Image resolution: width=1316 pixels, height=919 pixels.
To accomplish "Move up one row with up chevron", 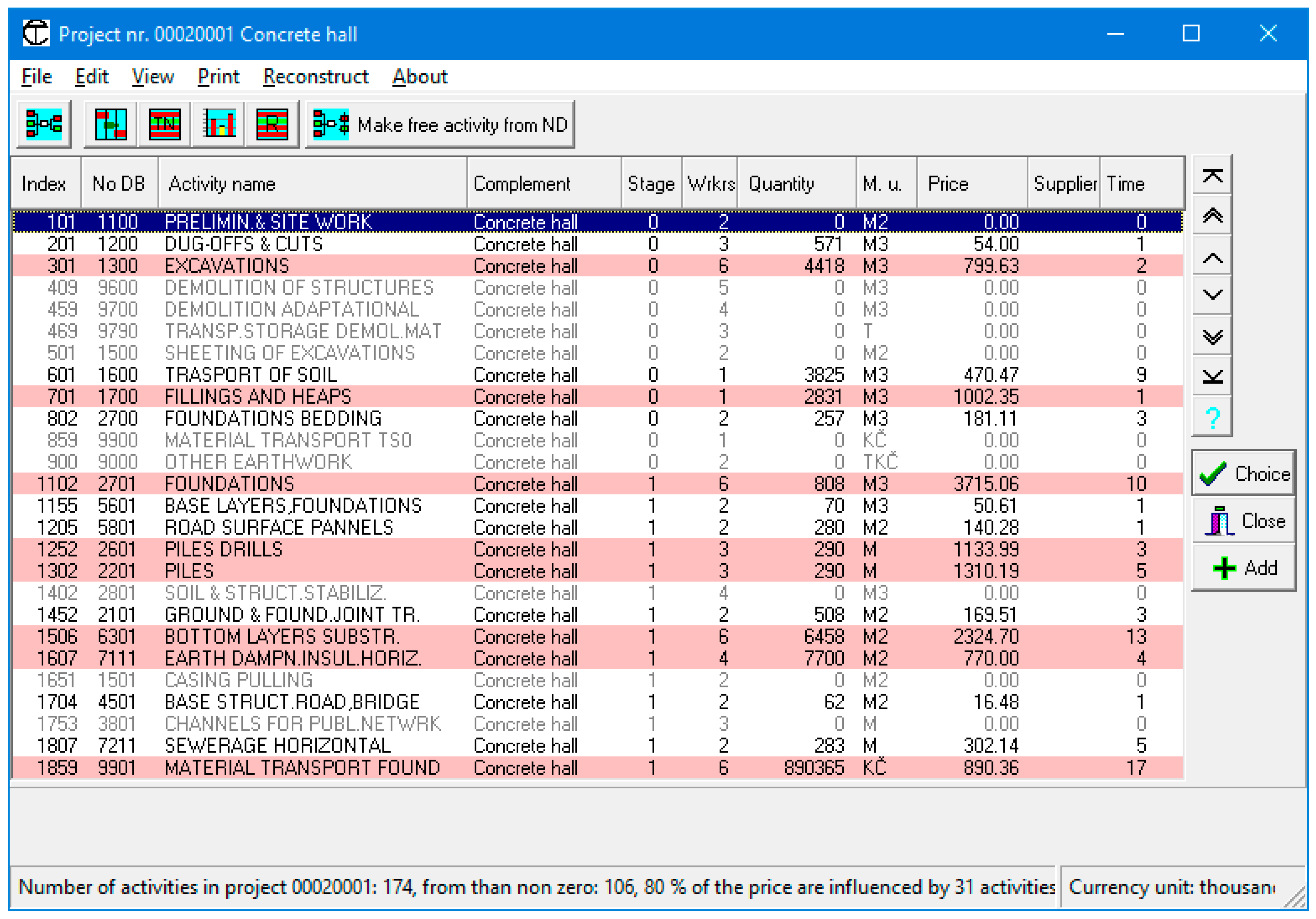I will (x=1212, y=258).
